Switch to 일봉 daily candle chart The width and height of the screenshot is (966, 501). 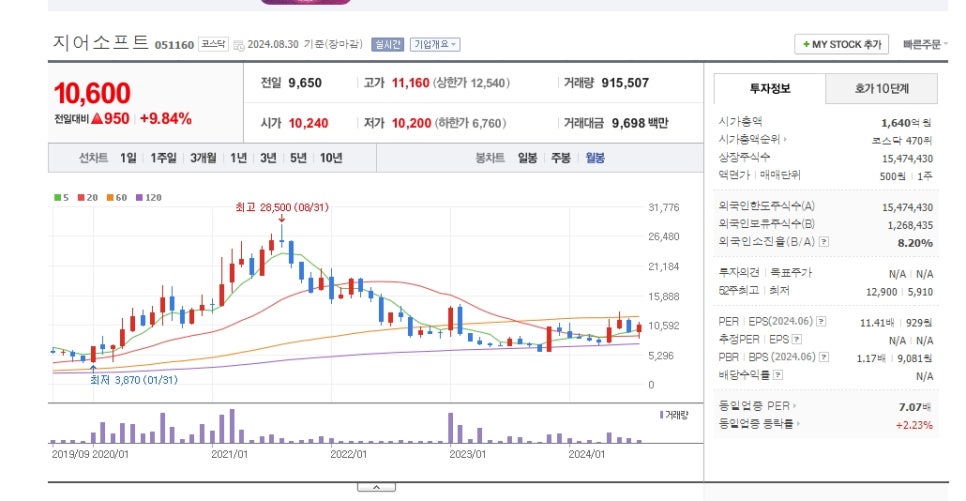pos(527,158)
